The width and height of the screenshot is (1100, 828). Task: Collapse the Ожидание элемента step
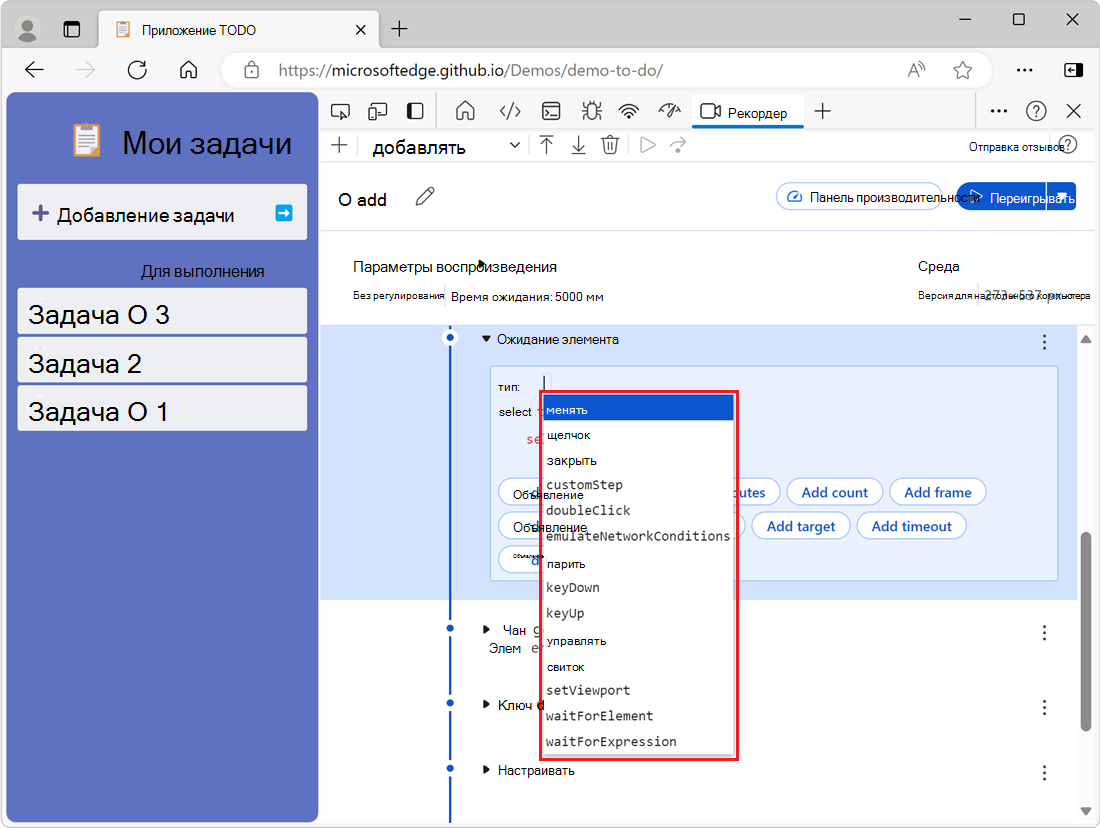486,339
